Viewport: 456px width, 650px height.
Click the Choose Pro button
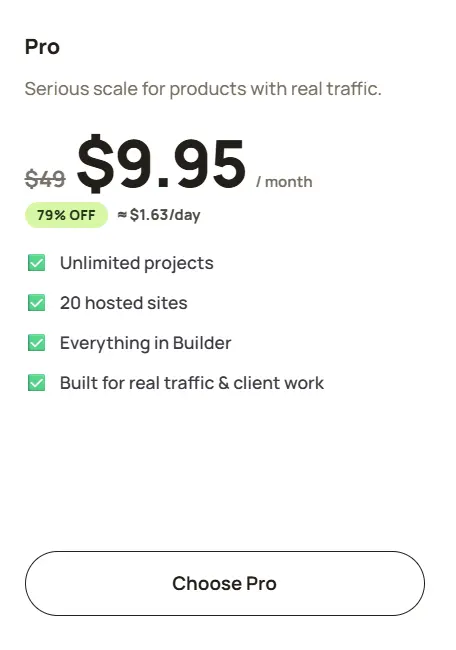pos(225,583)
